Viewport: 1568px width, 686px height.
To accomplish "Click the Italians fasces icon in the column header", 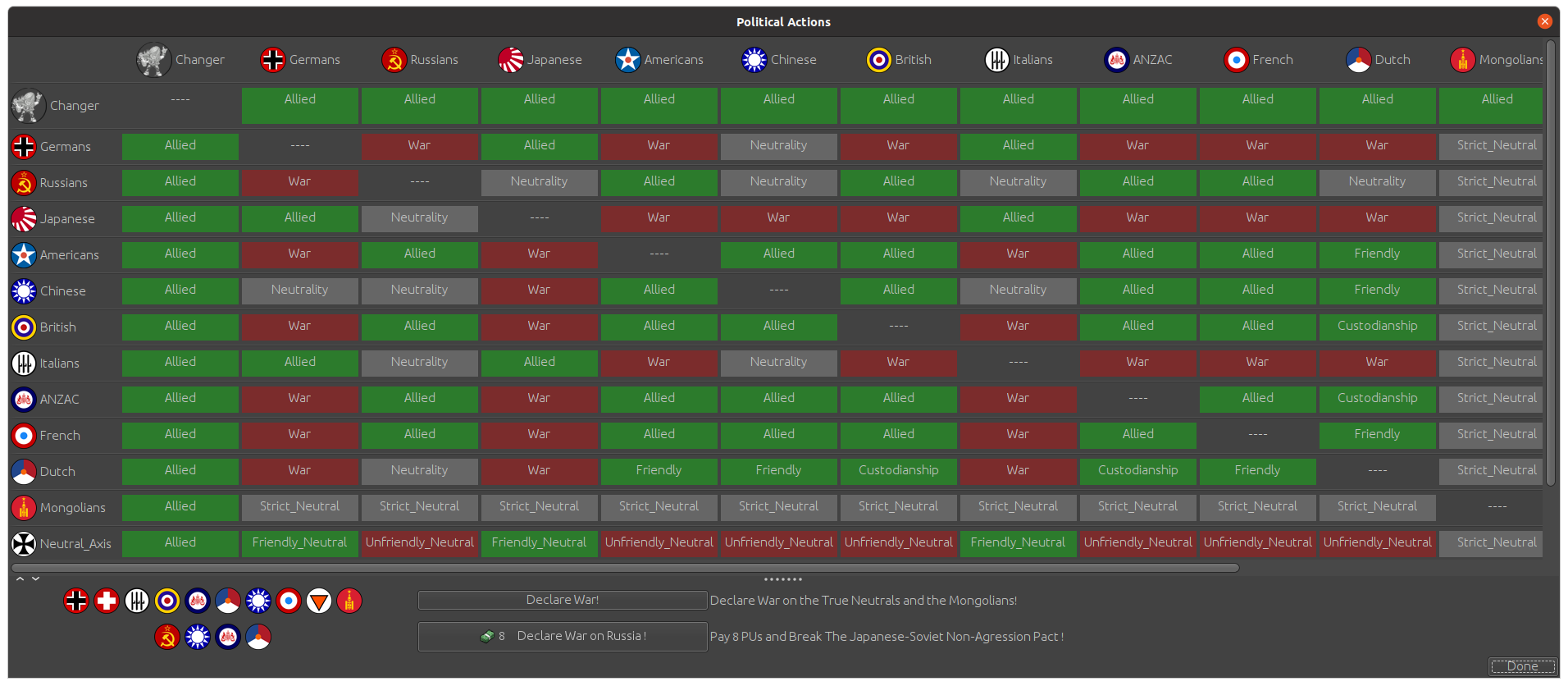I will pyautogui.click(x=997, y=60).
